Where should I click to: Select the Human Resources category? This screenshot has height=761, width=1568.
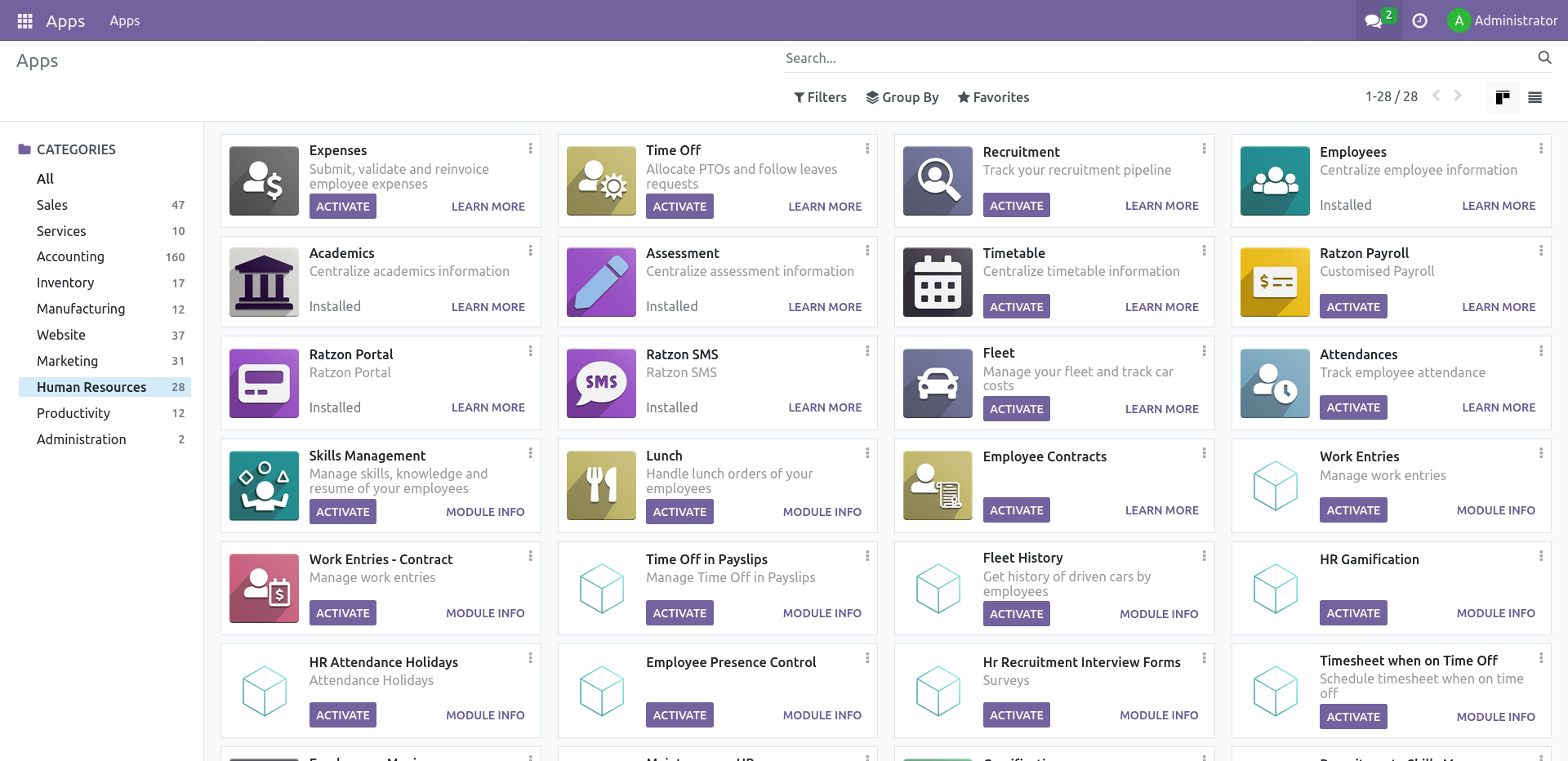point(91,386)
